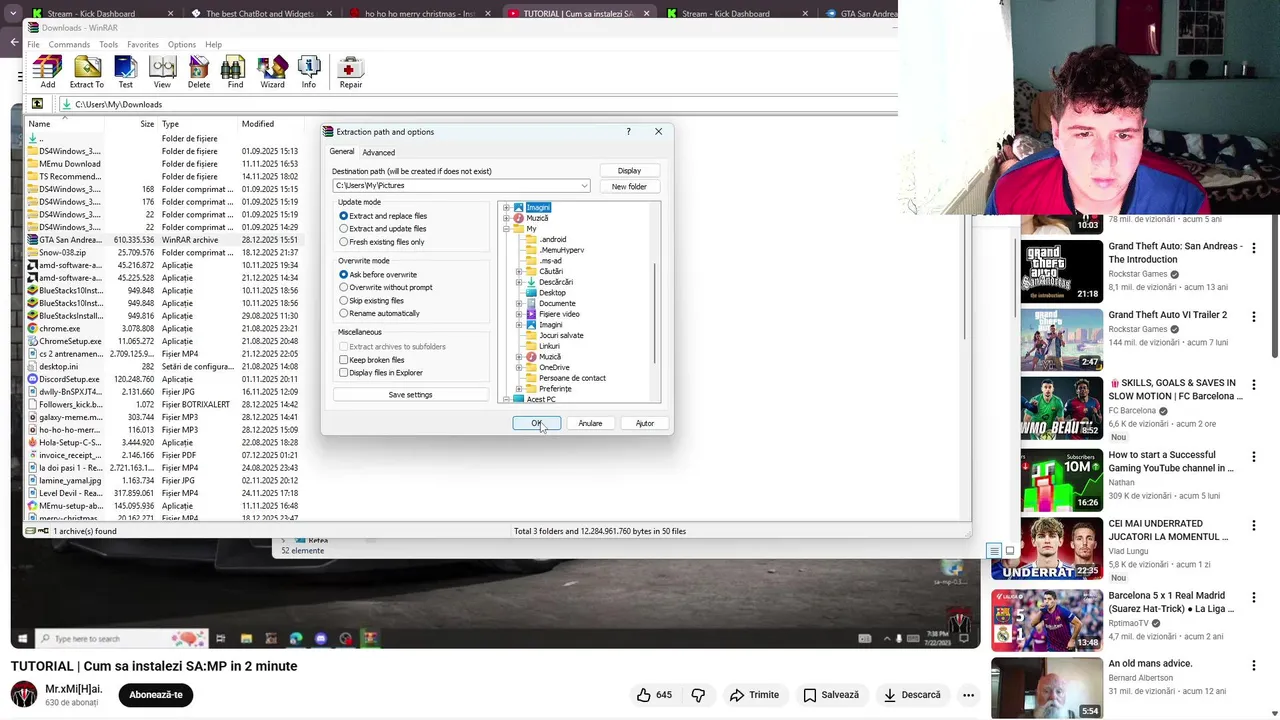This screenshot has width=1280, height=720.
Task: Open the Destination path dropdown arrow
Action: pyautogui.click(x=584, y=186)
